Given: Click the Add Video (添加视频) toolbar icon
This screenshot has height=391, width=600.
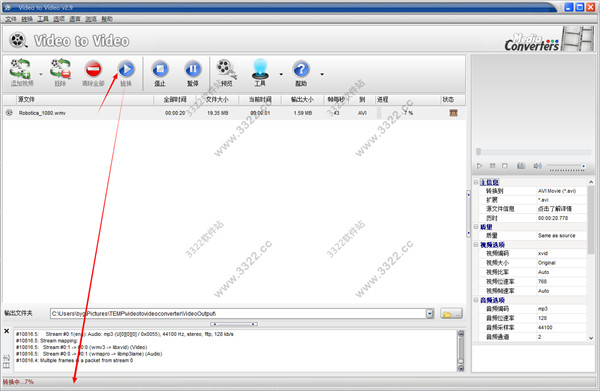Looking at the screenshot, I should pos(21,70).
